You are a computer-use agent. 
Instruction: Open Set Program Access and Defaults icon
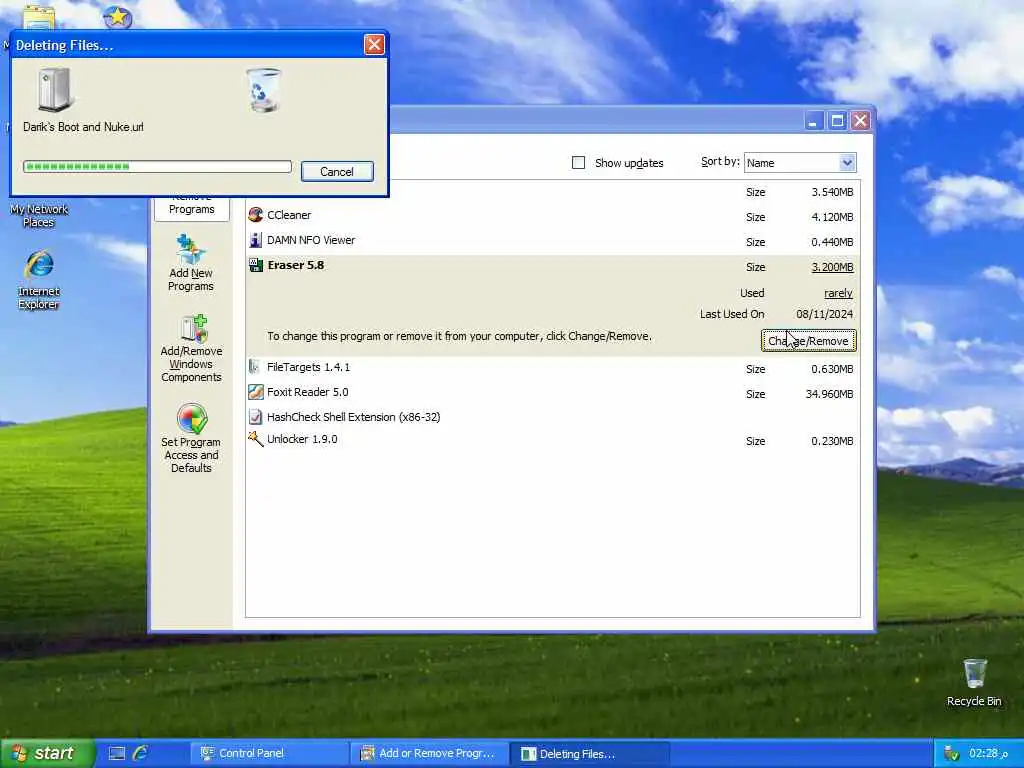click(x=192, y=419)
